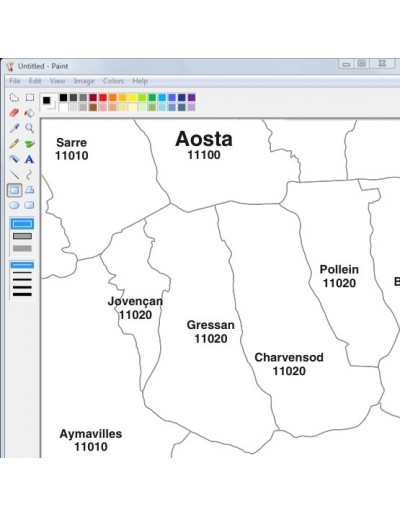Click the Rectangle shape tool
This screenshot has height=517, width=400.
pyautogui.click(x=15, y=190)
